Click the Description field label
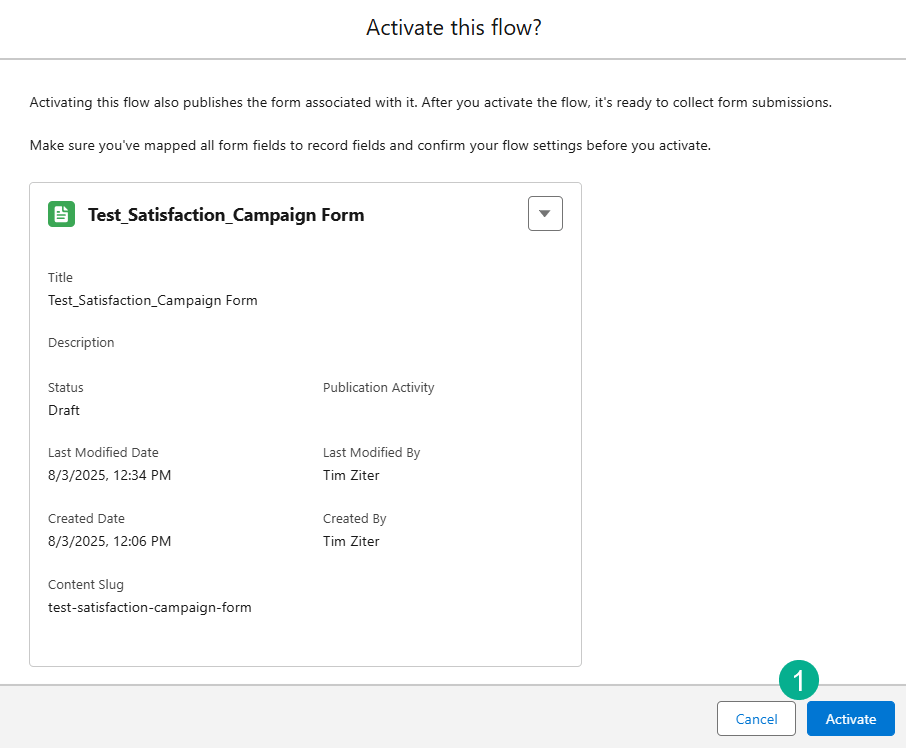The width and height of the screenshot is (906, 748). [81, 343]
